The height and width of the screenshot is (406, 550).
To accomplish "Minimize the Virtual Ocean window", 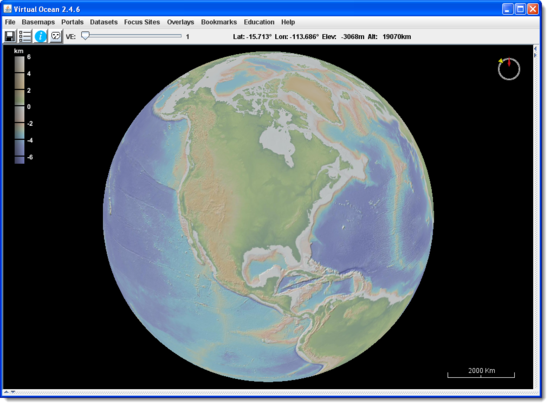I will pos(507,9).
